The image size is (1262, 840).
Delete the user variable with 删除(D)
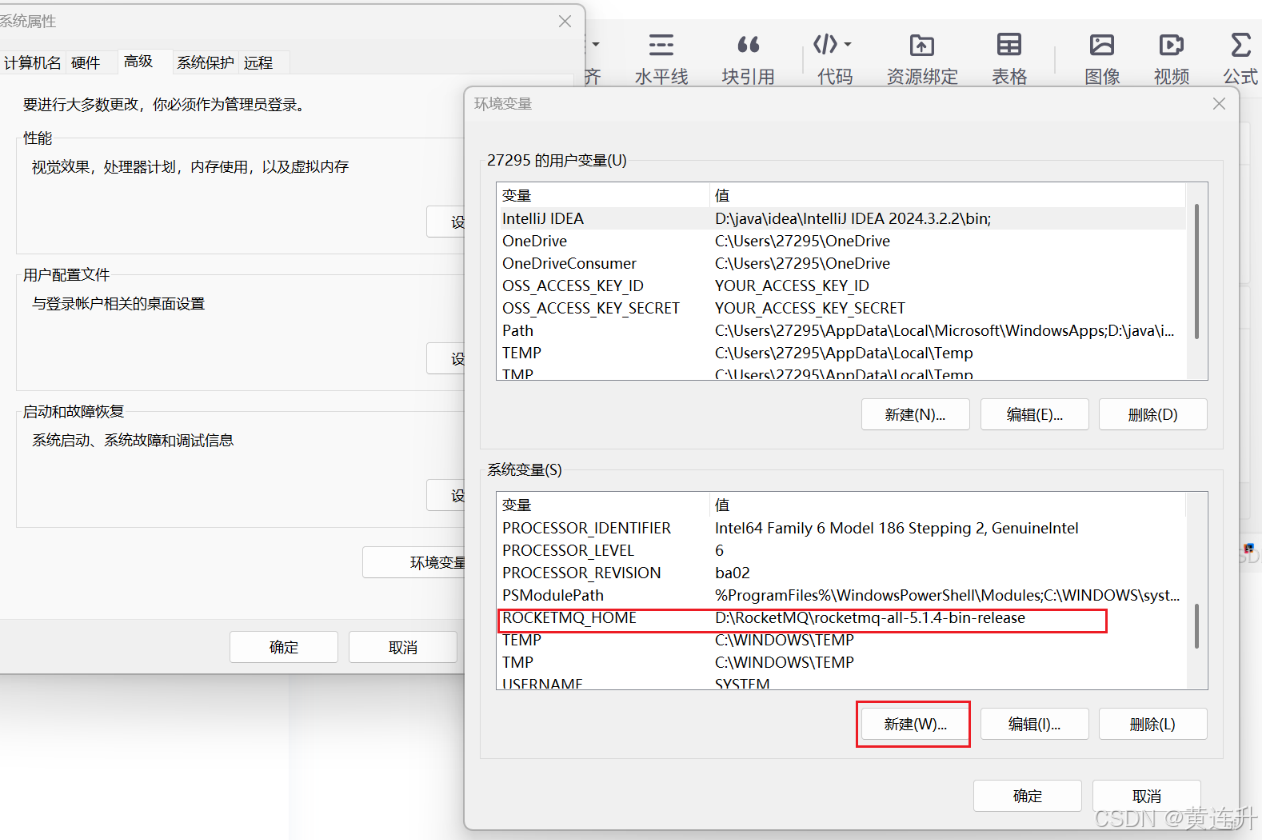tap(1153, 414)
